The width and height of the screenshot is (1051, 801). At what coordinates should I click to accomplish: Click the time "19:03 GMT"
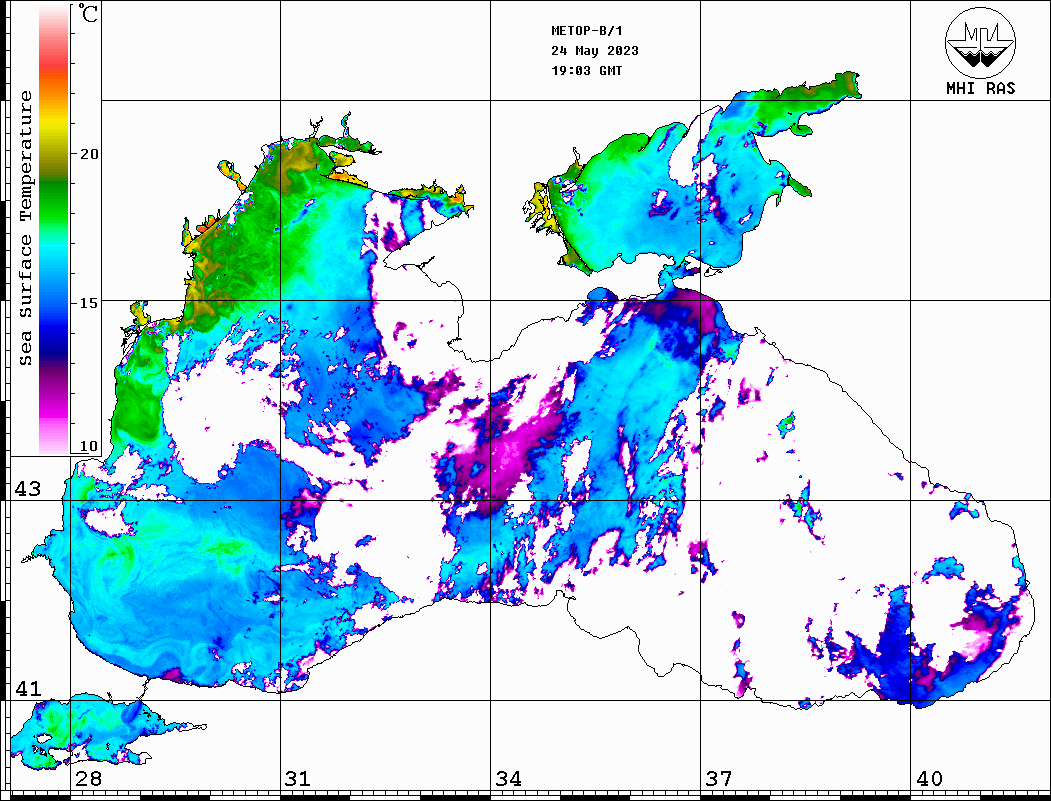[586, 70]
